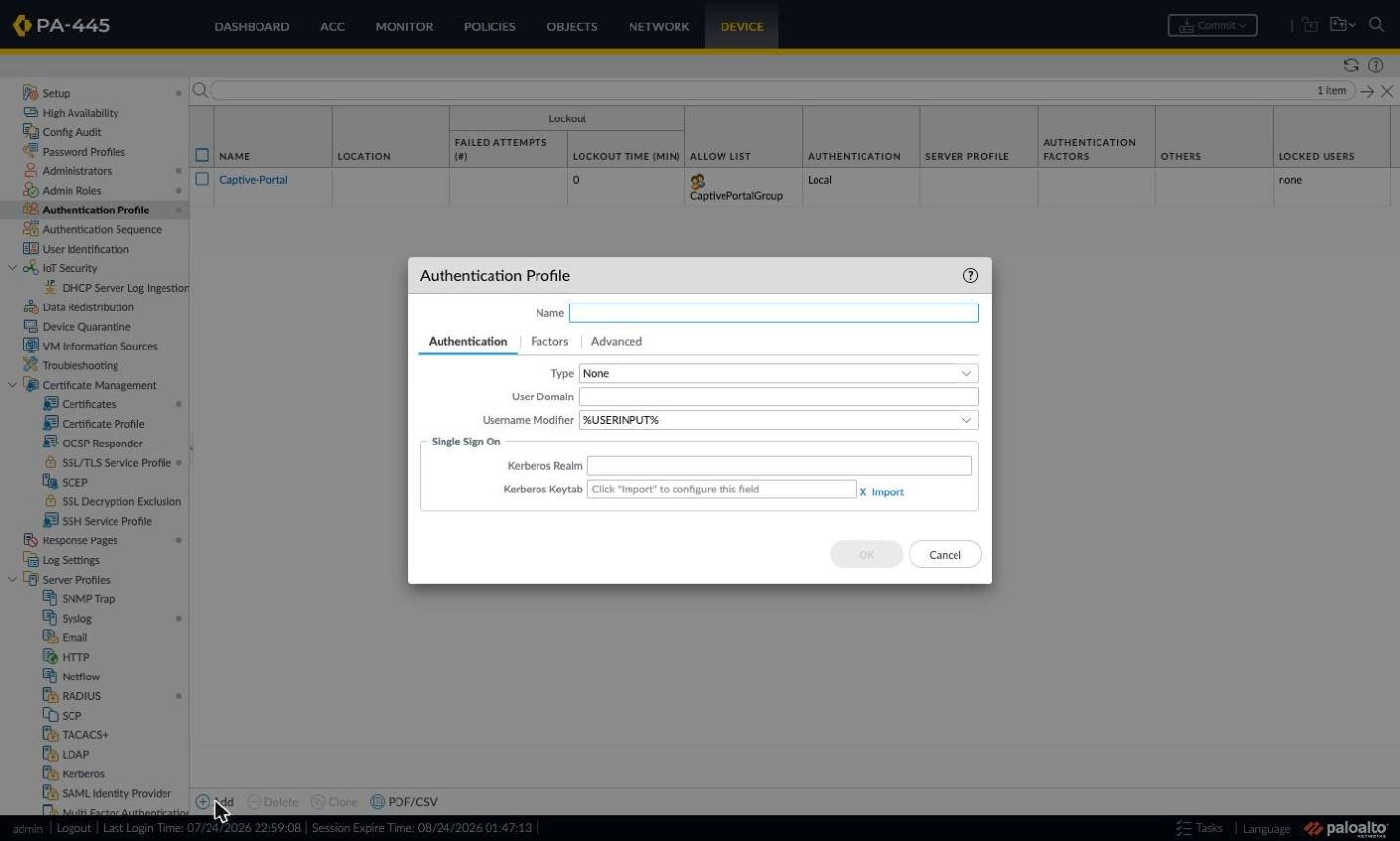Open the Type dropdown
Viewport: 1400px width, 841px height.
coord(778,373)
